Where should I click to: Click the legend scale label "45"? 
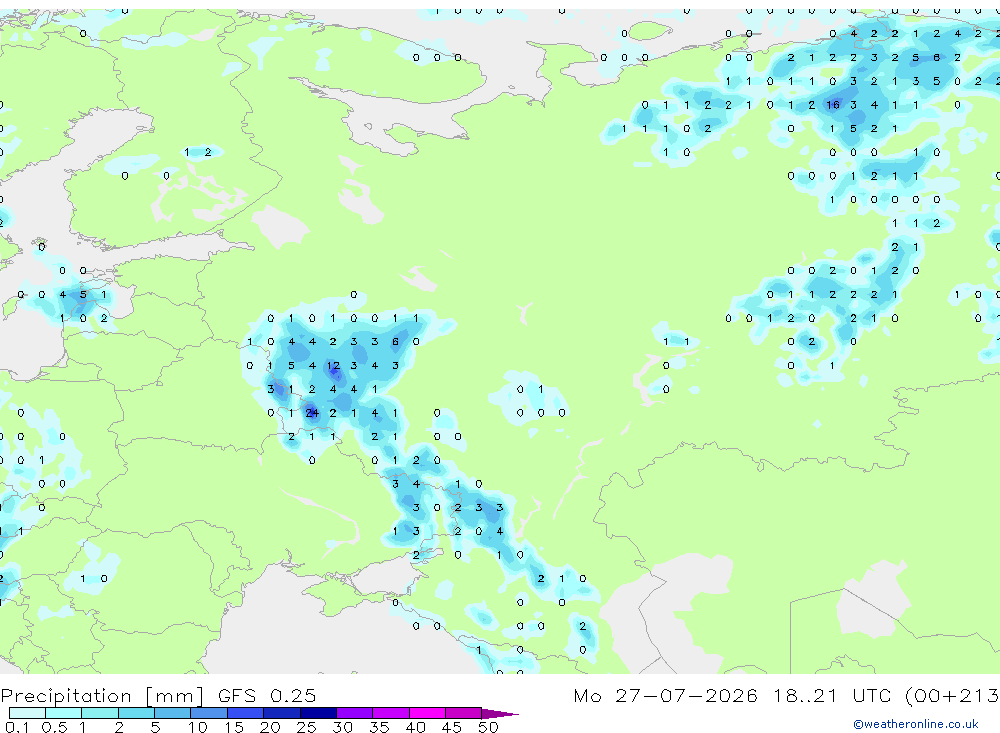coord(452,727)
